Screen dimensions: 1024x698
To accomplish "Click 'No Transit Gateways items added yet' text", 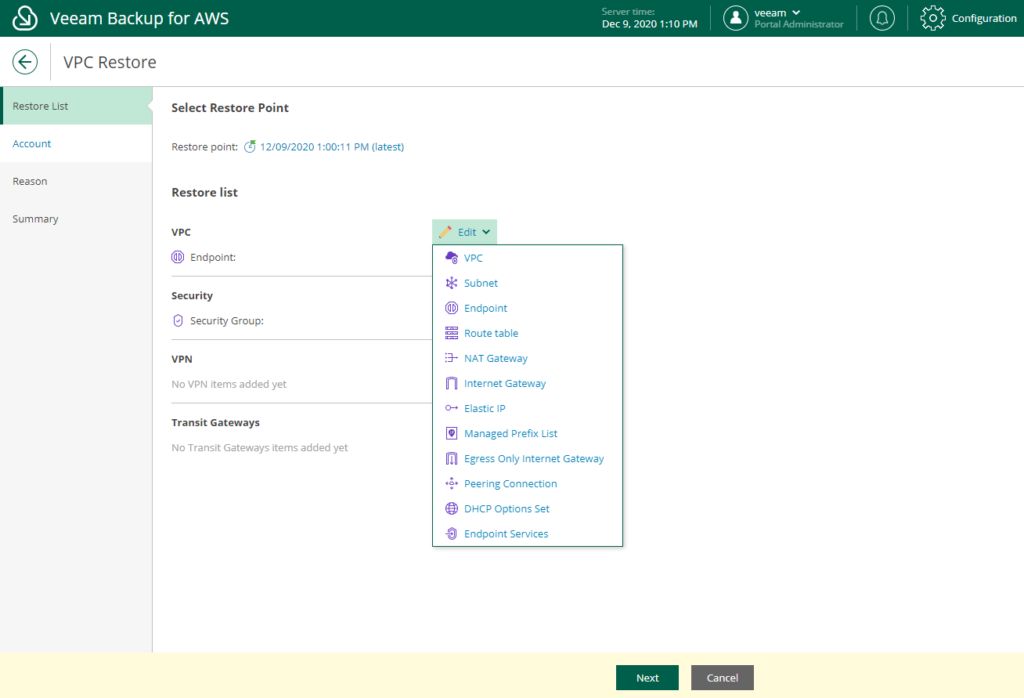I will [x=259, y=447].
